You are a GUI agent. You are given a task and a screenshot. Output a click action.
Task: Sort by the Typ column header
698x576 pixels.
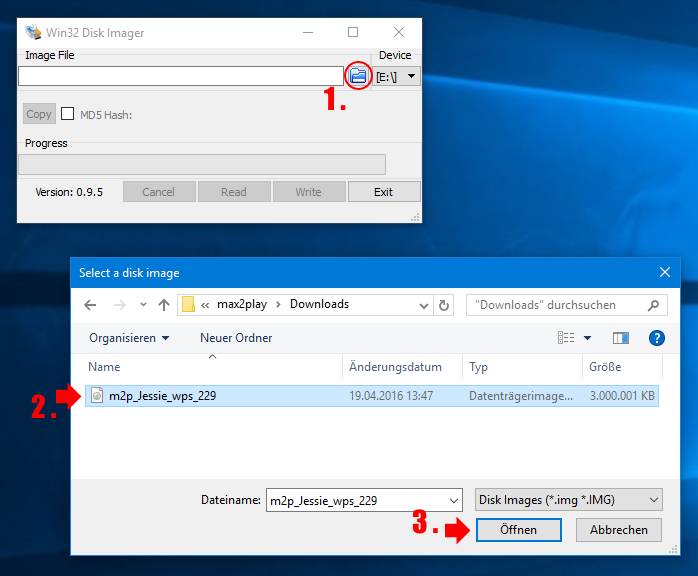pos(523,367)
